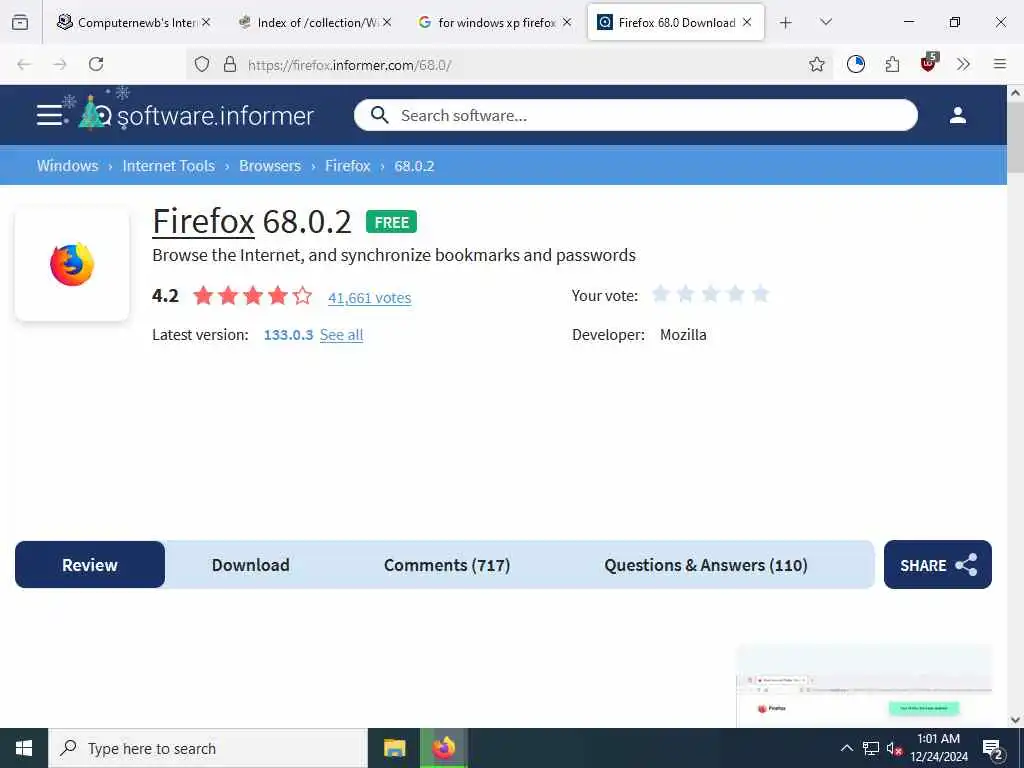Close the Index of /collection tab
The height and width of the screenshot is (768, 1024).
(387, 22)
